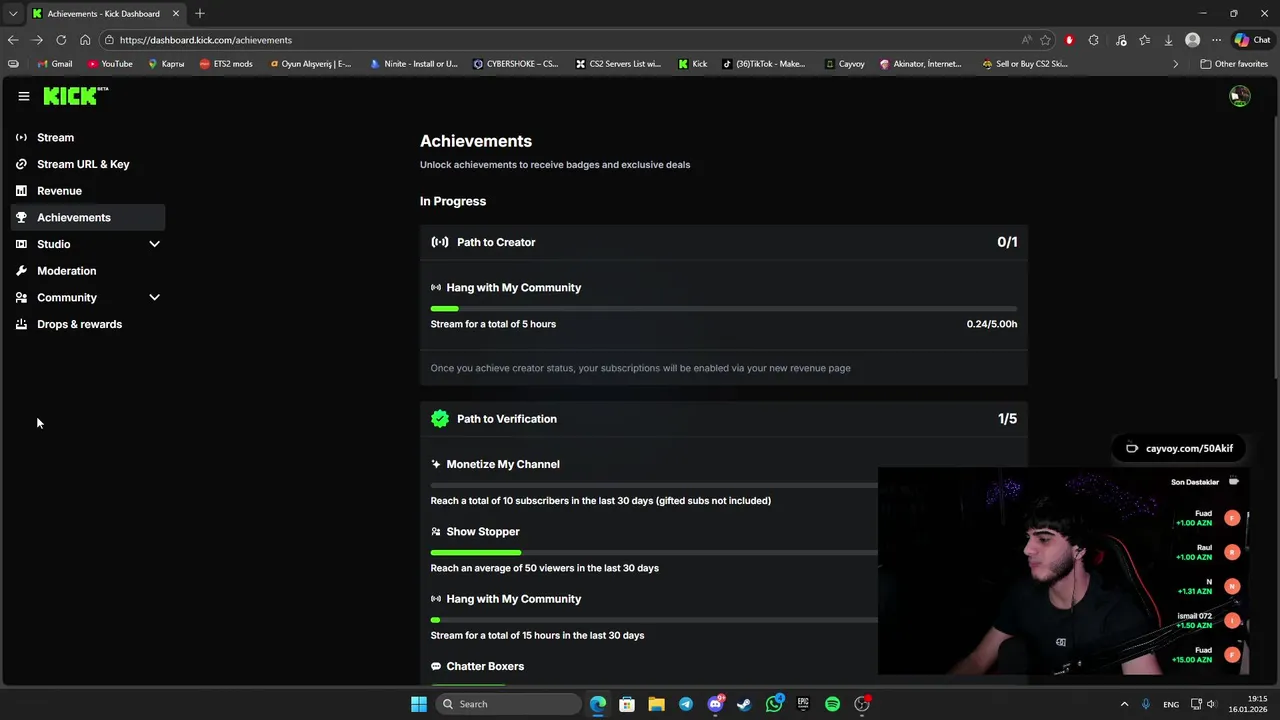The image size is (1280, 720).
Task: Click the Path to Verification header
Action: [724, 419]
